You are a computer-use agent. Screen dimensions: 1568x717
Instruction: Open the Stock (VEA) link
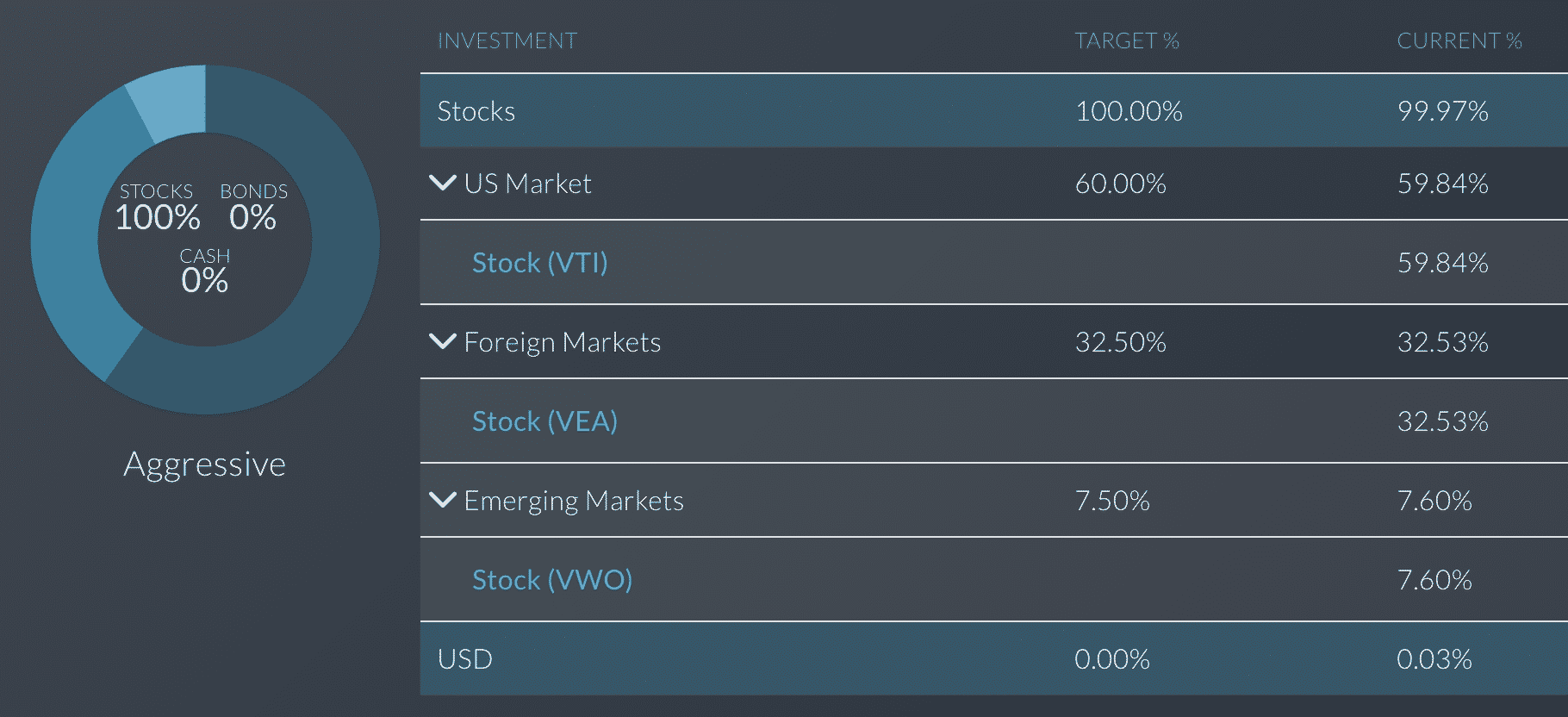coord(544,421)
